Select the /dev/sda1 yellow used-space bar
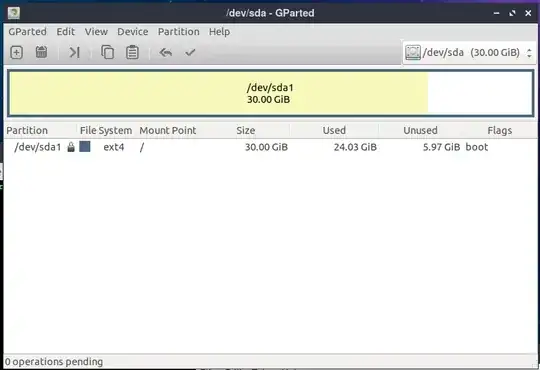Image resolution: width=540 pixels, height=370 pixels. pyautogui.click(x=218, y=93)
